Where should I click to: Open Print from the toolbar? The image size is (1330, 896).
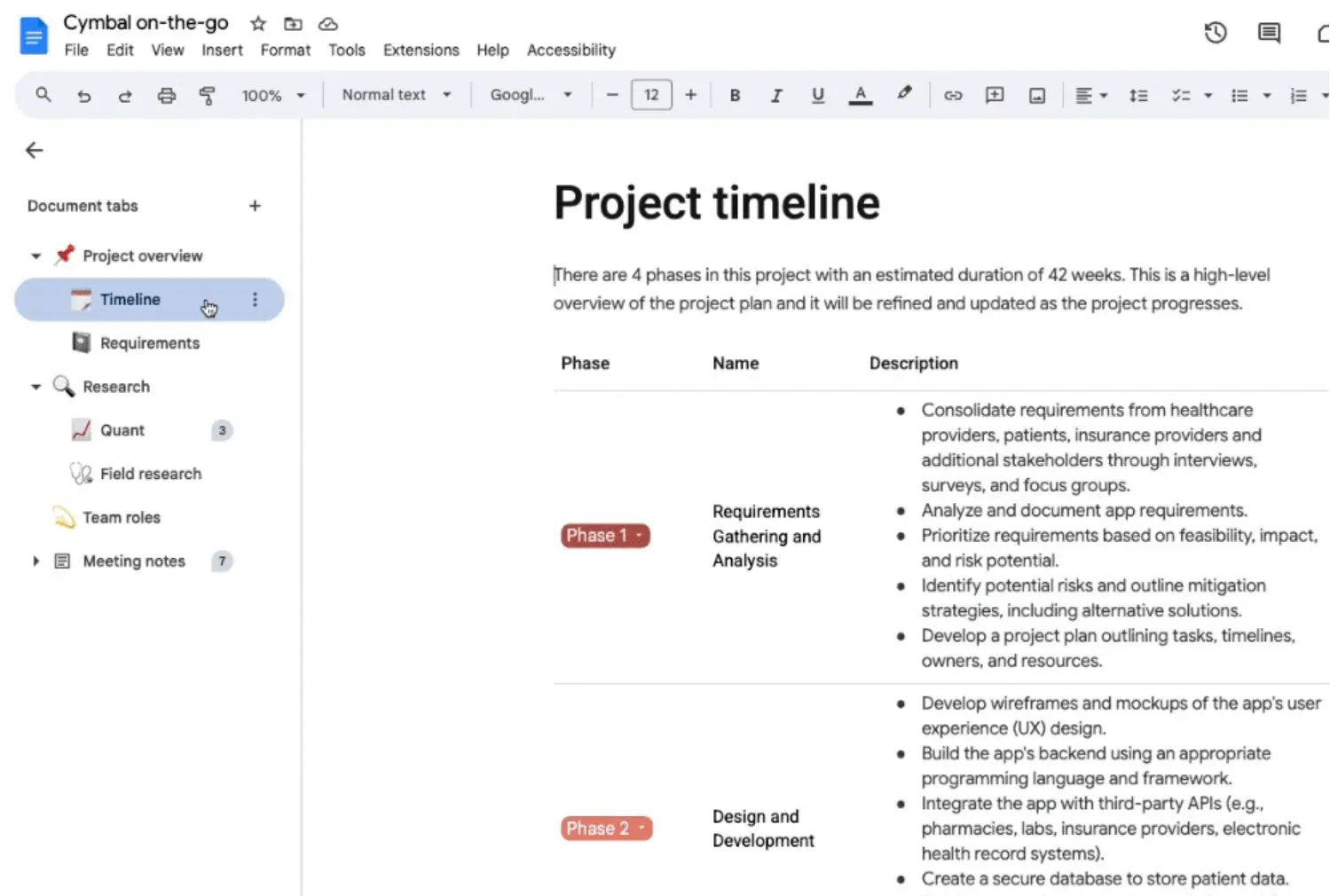(x=167, y=95)
